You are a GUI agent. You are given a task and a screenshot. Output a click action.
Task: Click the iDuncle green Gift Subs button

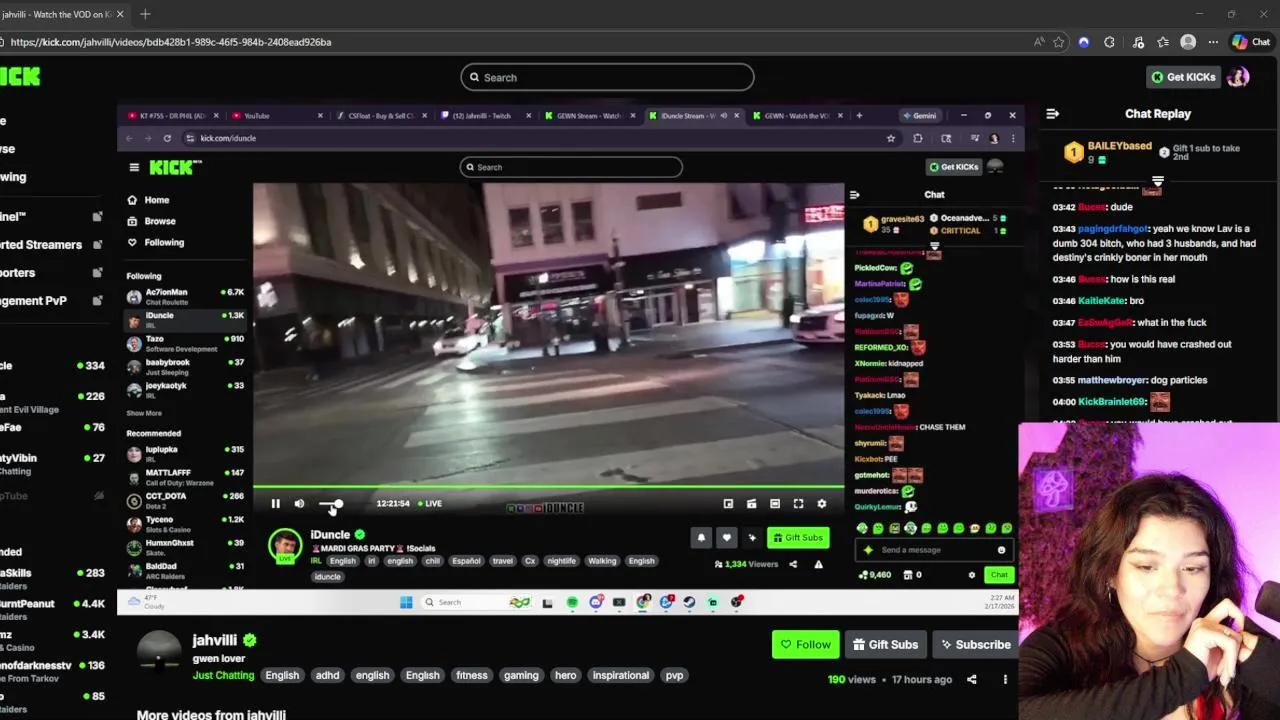coord(798,538)
